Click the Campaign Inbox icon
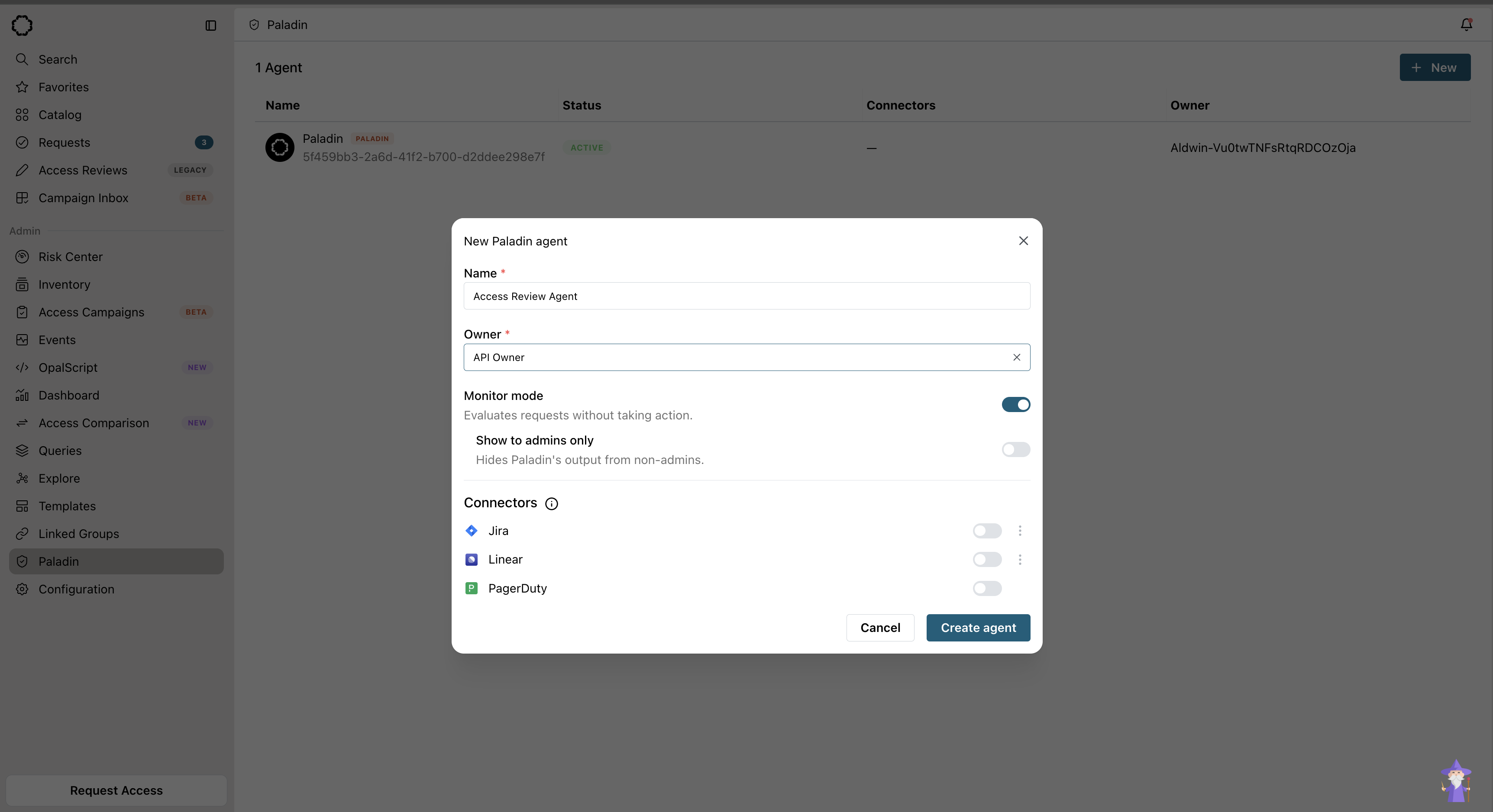 [22, 198]
